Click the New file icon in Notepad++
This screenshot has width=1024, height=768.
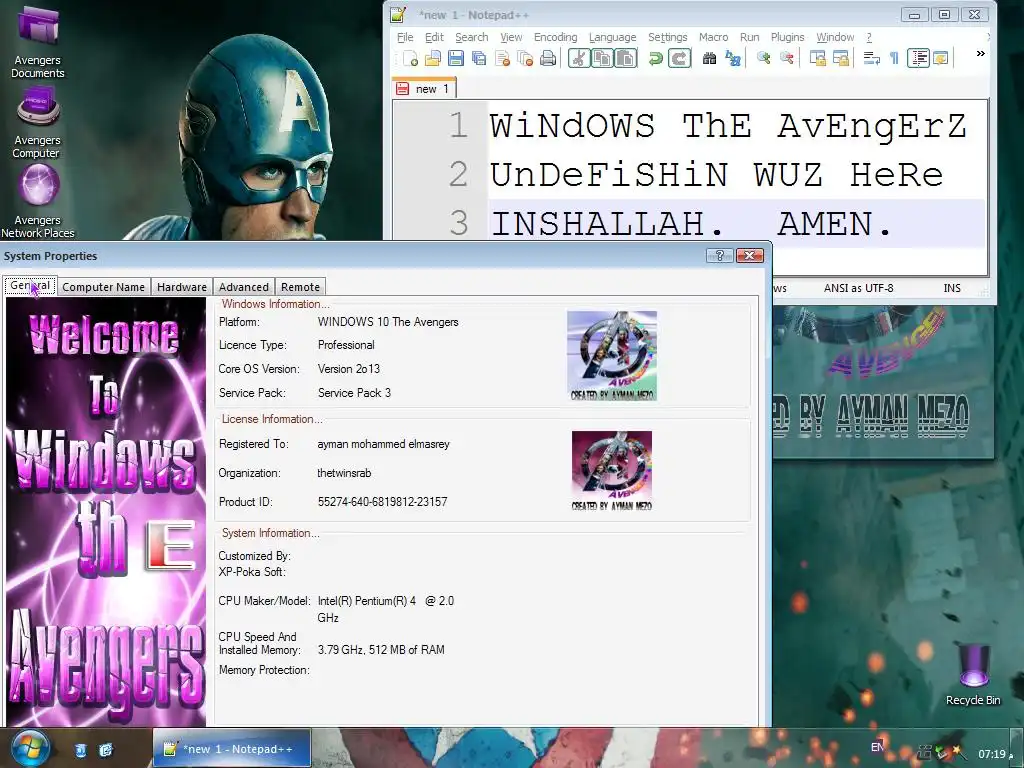pyautogui.click(x=410, y=59)
